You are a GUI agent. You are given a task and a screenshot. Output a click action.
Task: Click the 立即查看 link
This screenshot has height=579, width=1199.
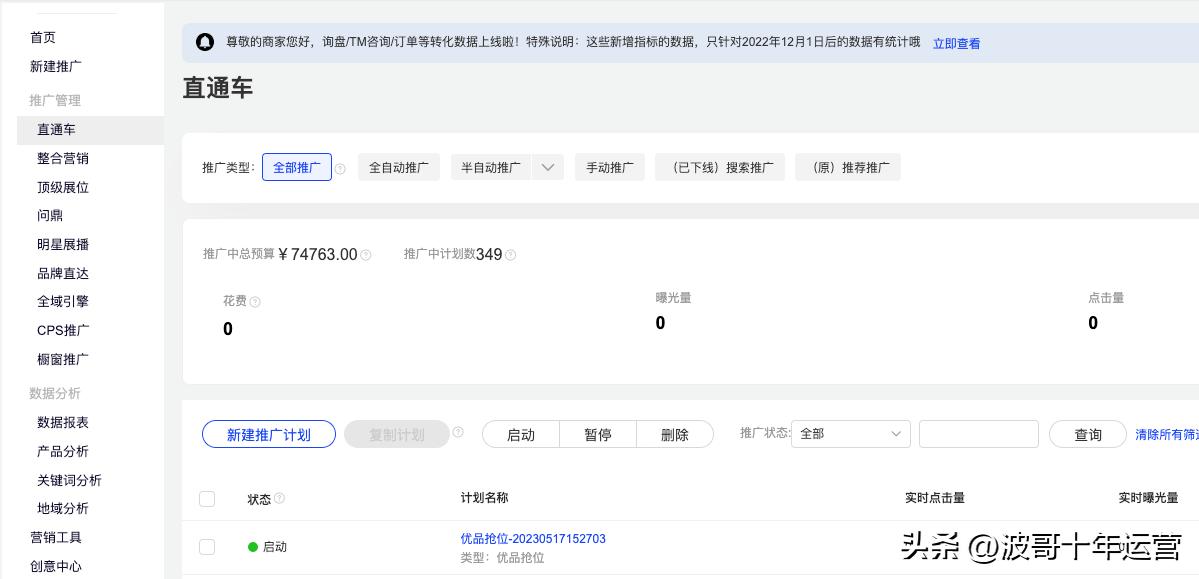click(x=956, y=43)
